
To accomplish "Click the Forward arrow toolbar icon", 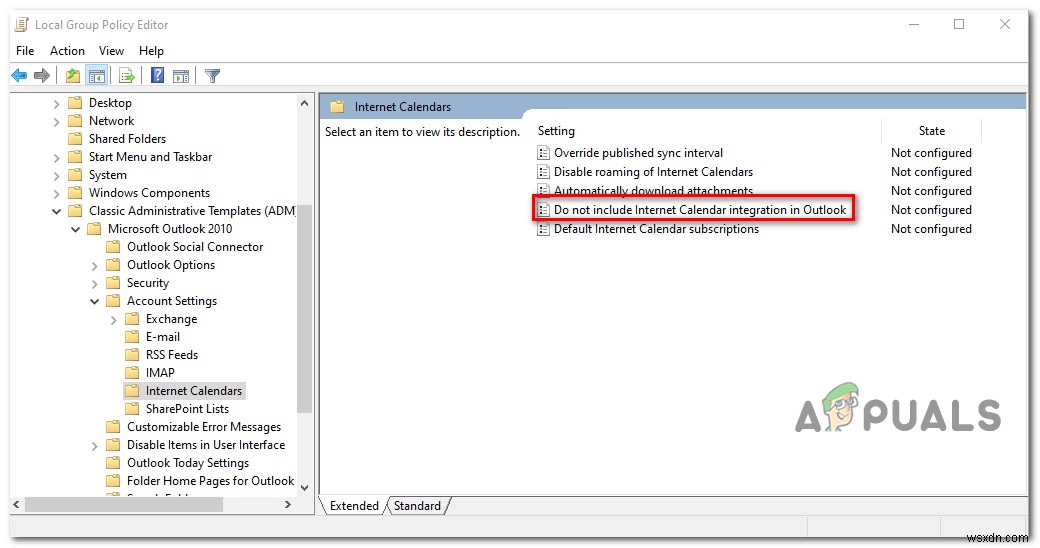I will tap(42, 76).
